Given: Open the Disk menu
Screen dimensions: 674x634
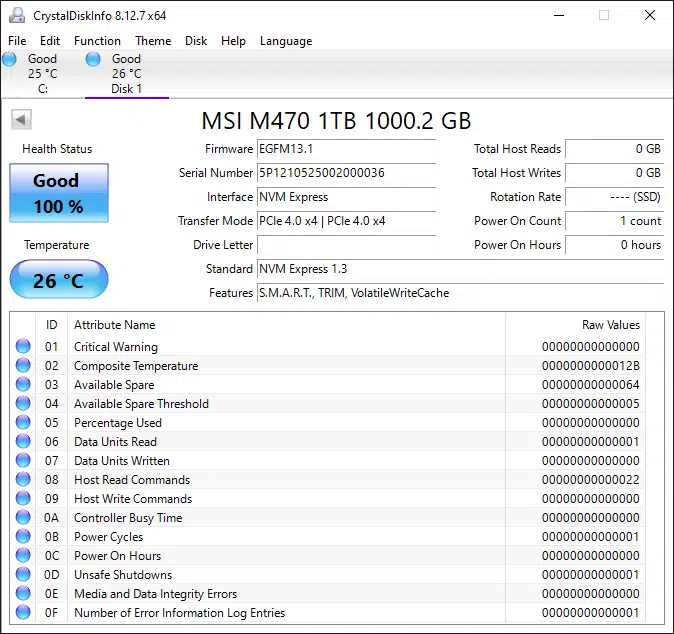Looking at the screenshot, I should (196, 41).
